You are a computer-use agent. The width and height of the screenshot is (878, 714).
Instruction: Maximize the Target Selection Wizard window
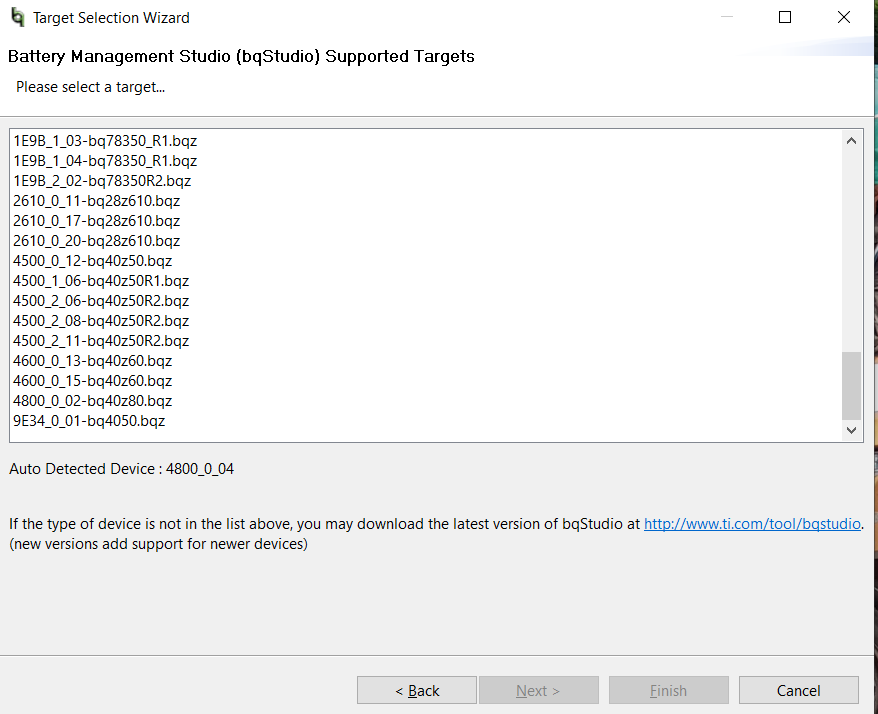coord(785,17)
